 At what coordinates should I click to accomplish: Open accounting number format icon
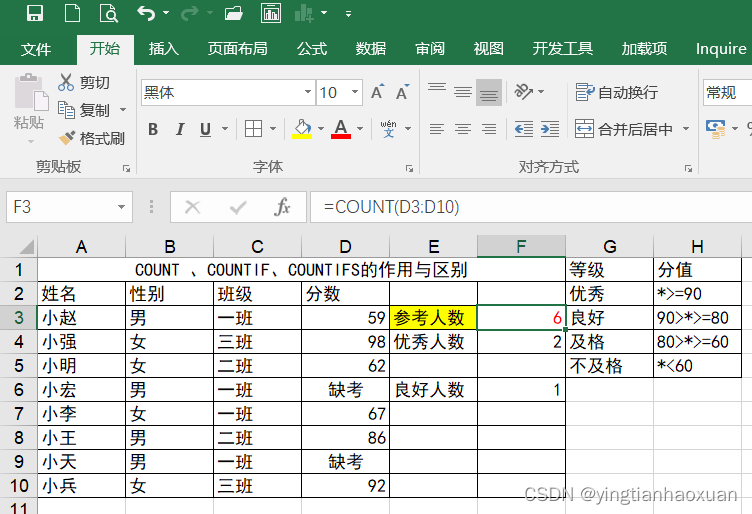[716, 128]
